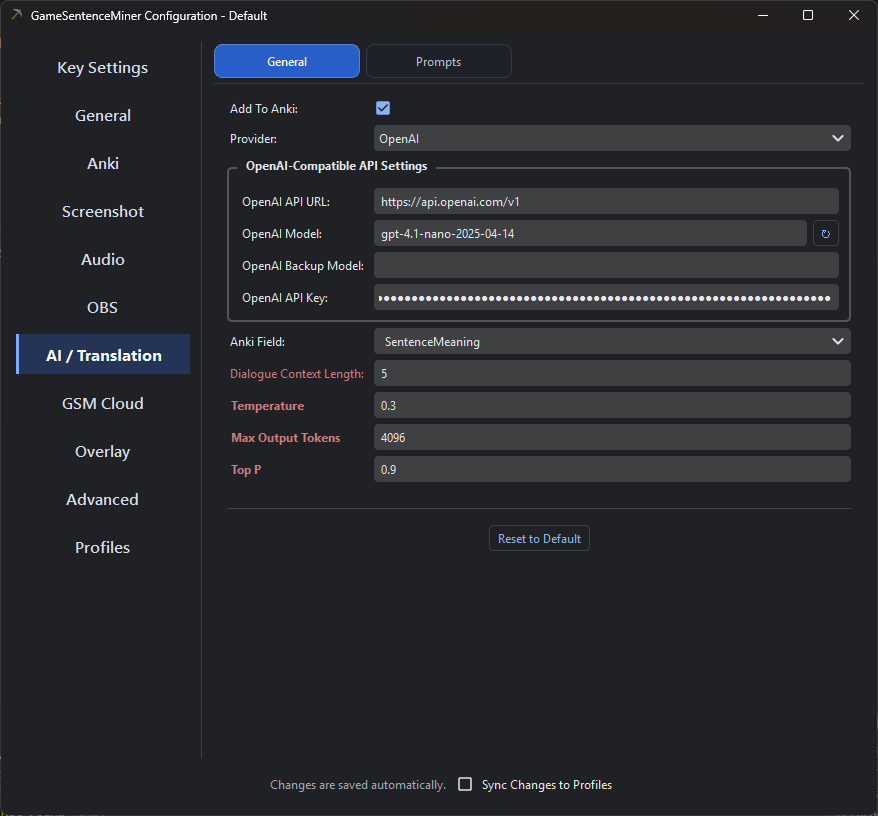Viewport: 878px width, 816px height.
Task: Switch to the Prompts tab
Action: pyautogui.click(x=438, y=62)
